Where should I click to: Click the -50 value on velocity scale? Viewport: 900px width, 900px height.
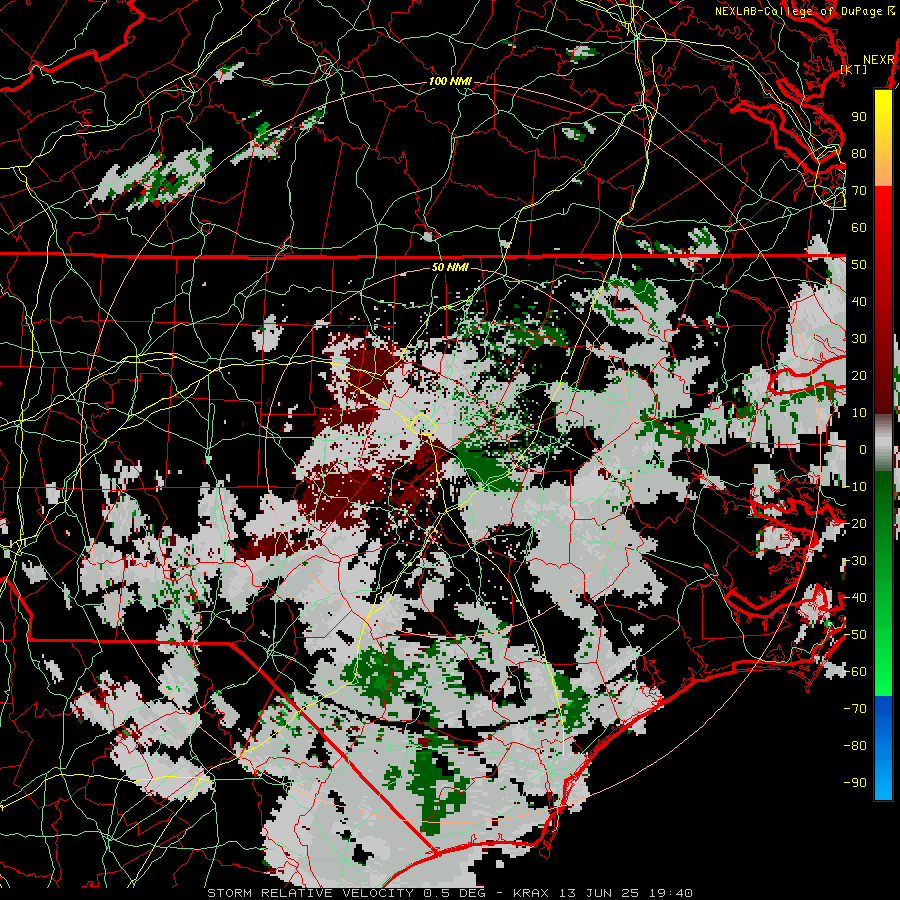click(855, 635)
